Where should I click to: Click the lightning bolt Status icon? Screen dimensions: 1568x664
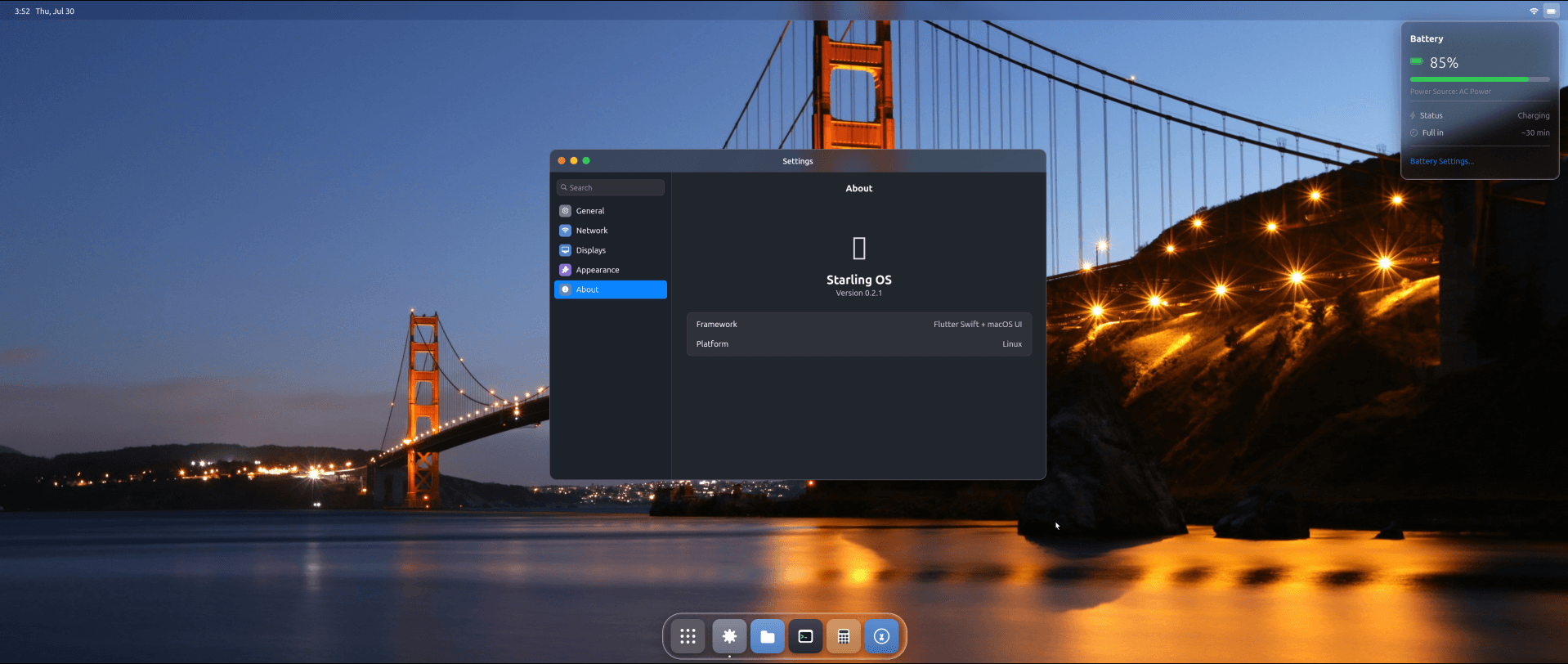1413,115
